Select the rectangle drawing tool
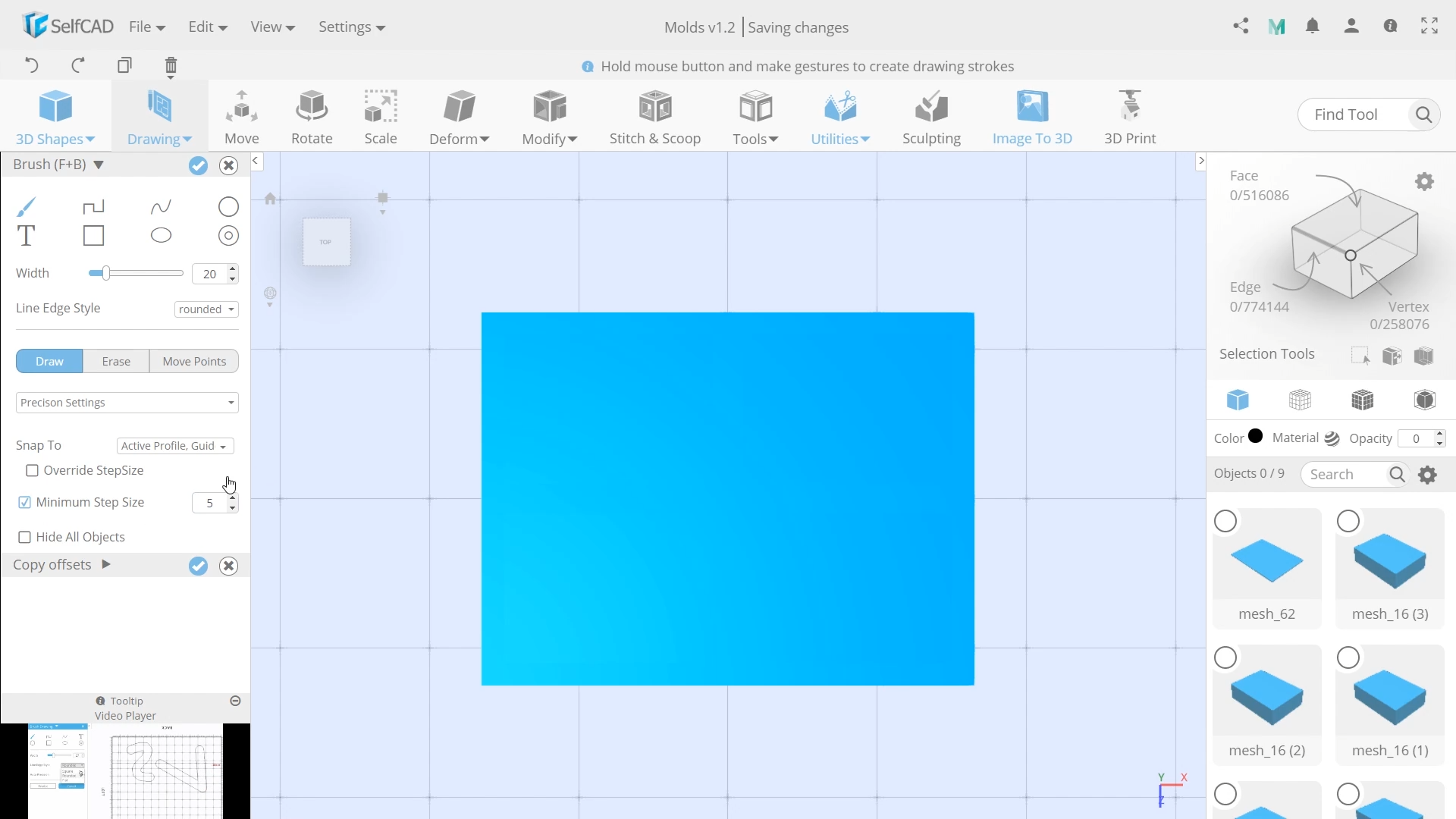1456x819 pixels. (x=93, y=236)
